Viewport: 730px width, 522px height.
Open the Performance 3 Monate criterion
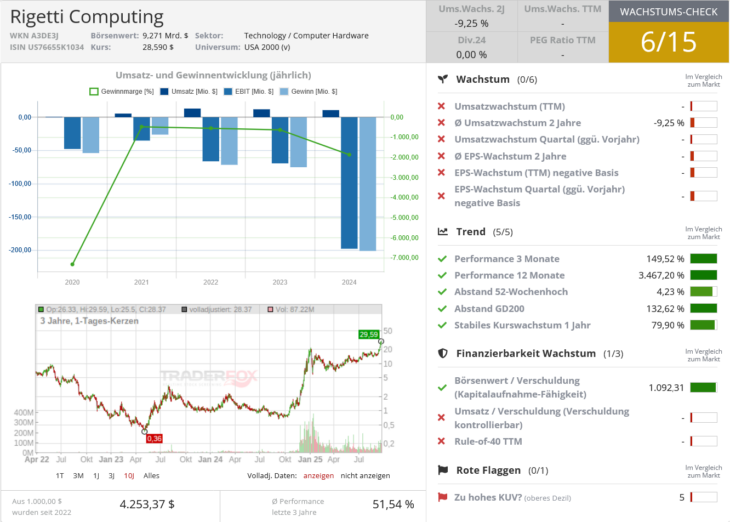(x=507, y=259)
